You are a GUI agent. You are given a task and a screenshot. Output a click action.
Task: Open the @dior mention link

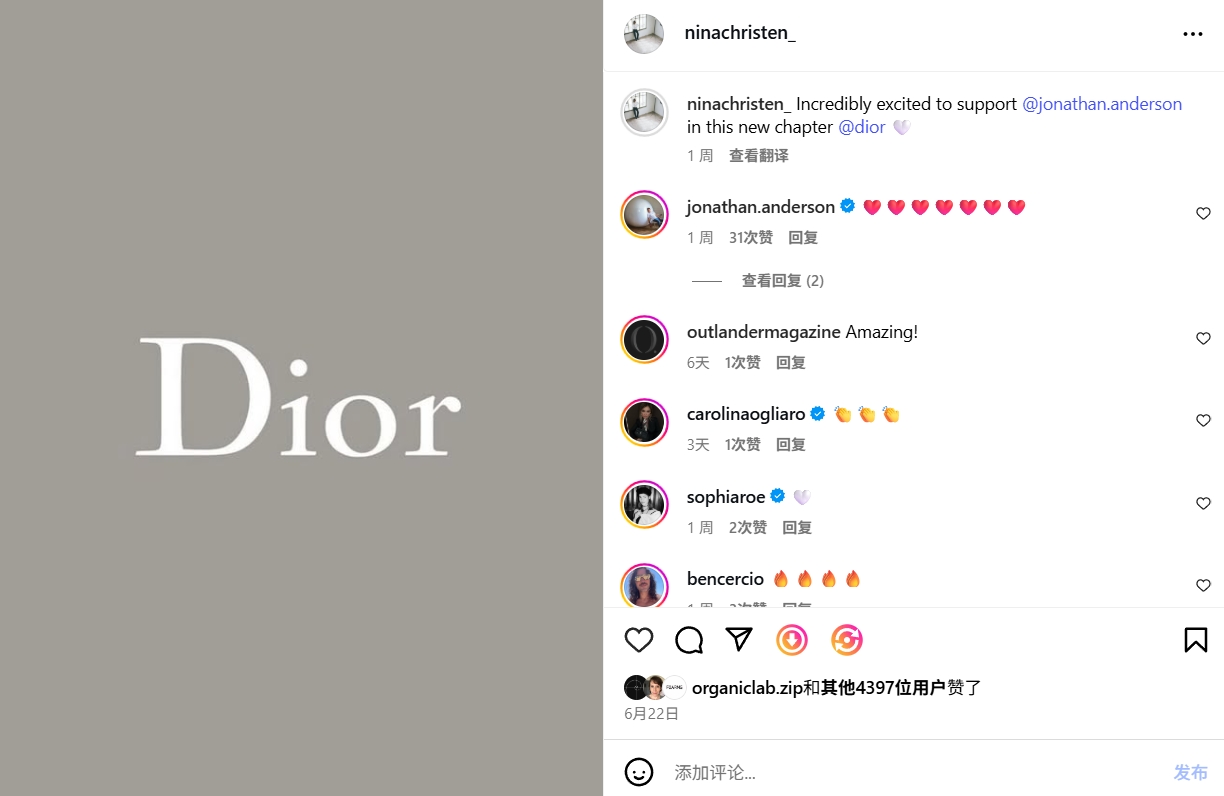pos(862,127)
